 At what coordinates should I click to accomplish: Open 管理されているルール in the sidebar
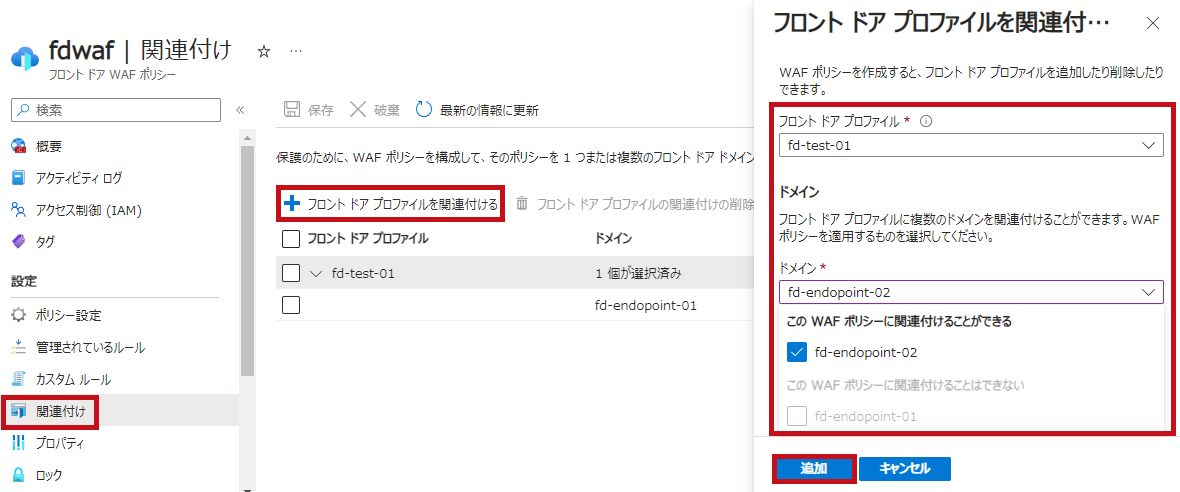(90, 348)
